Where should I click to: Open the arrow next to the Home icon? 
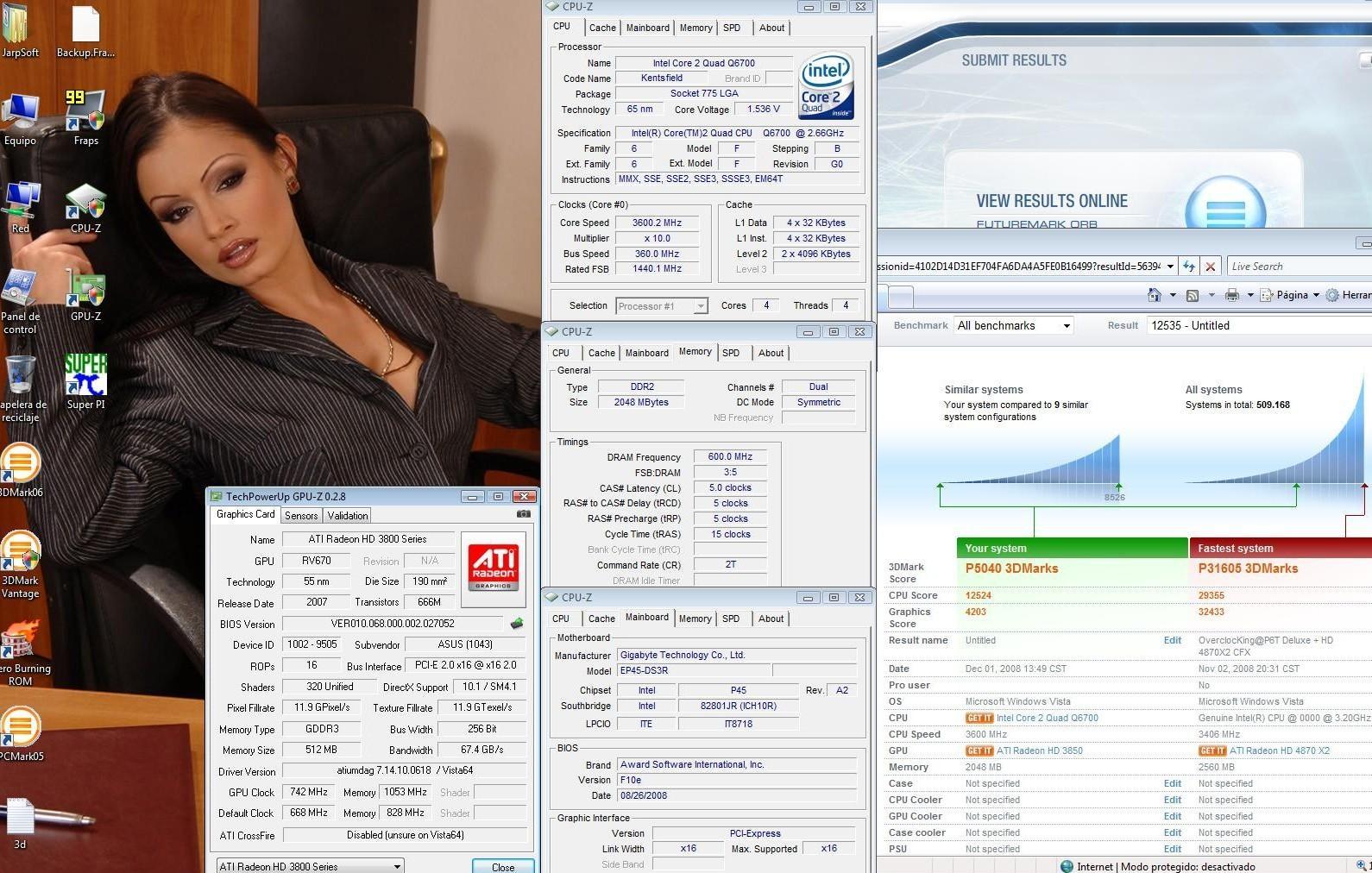click(1173, 295)
